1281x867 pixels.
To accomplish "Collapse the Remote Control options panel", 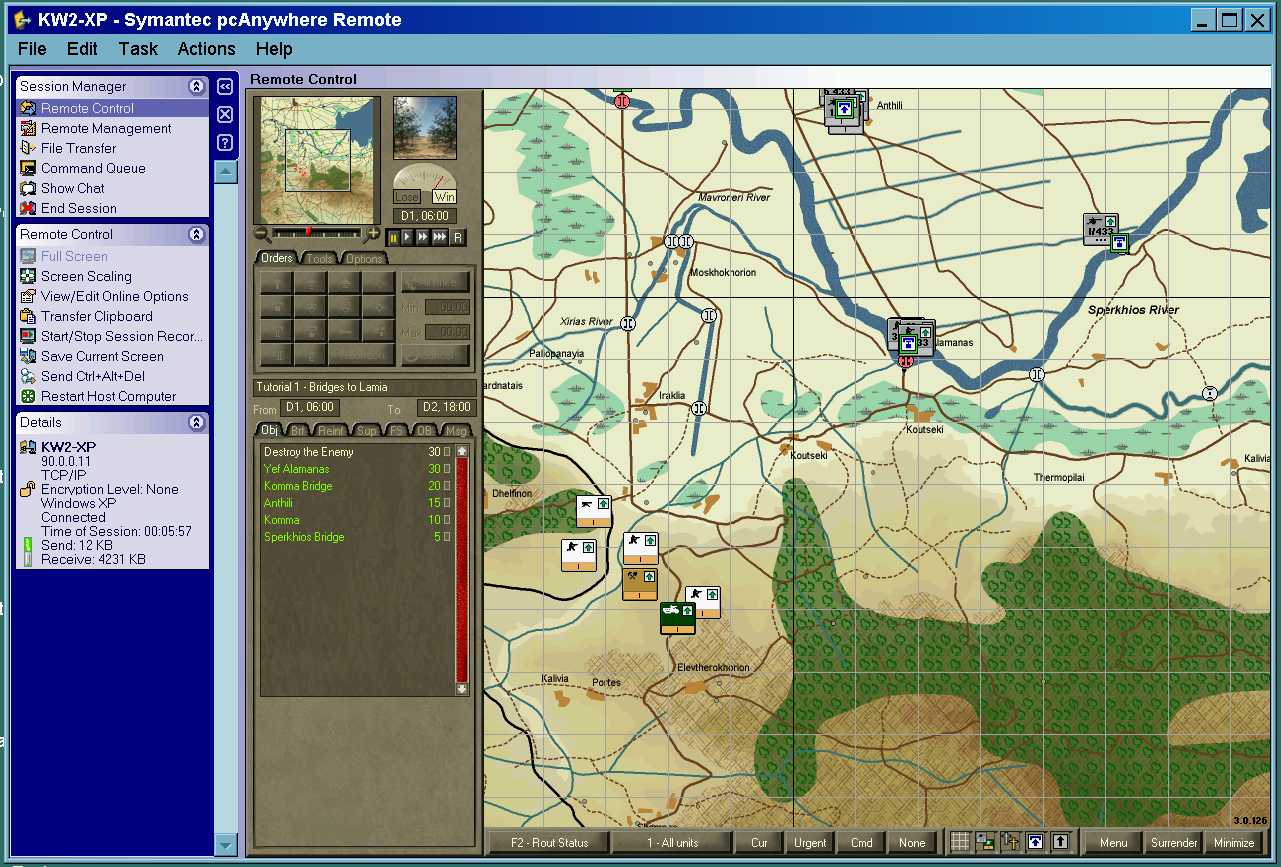I will coord(197,234).
